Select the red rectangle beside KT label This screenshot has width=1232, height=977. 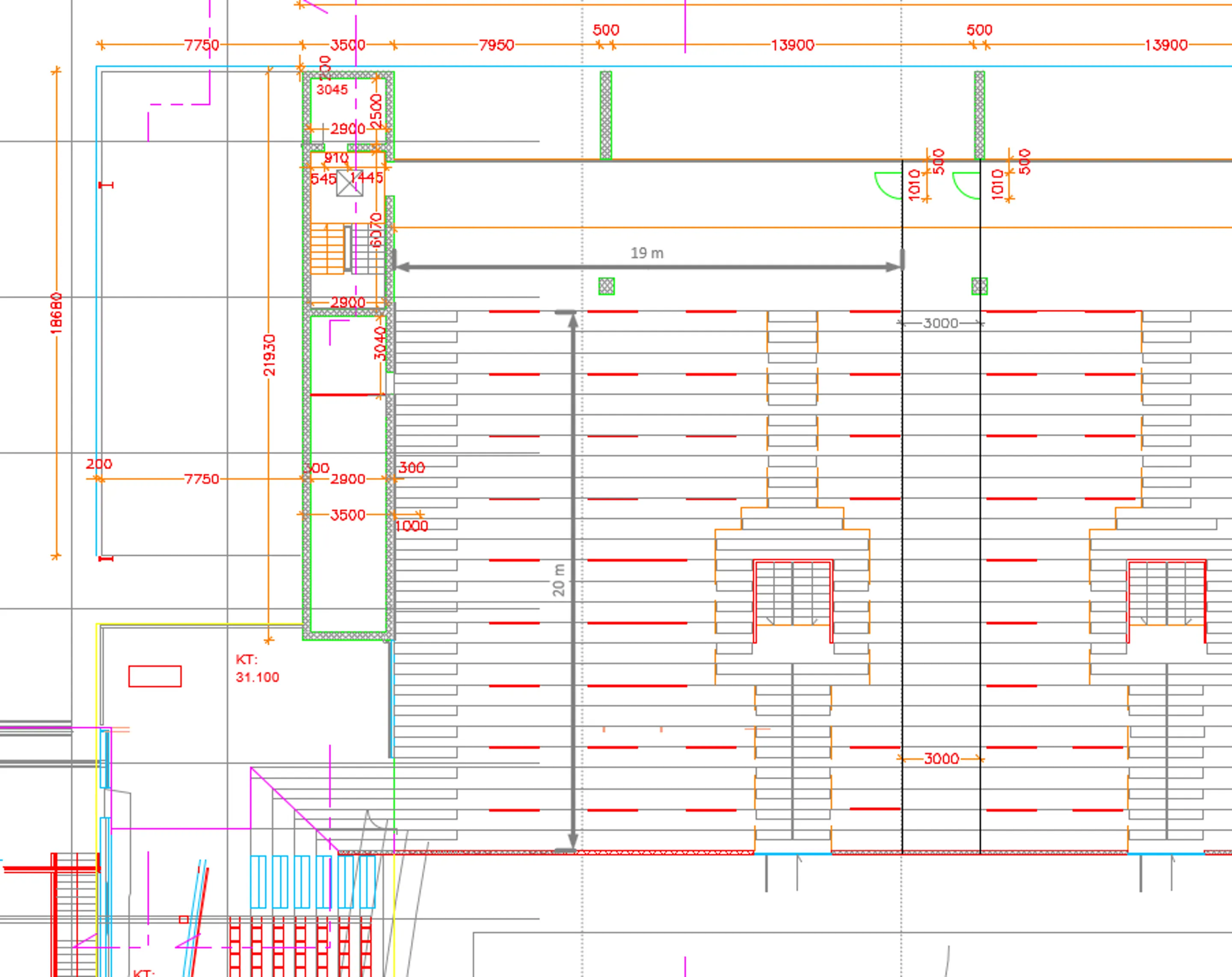tap(155, 676)
